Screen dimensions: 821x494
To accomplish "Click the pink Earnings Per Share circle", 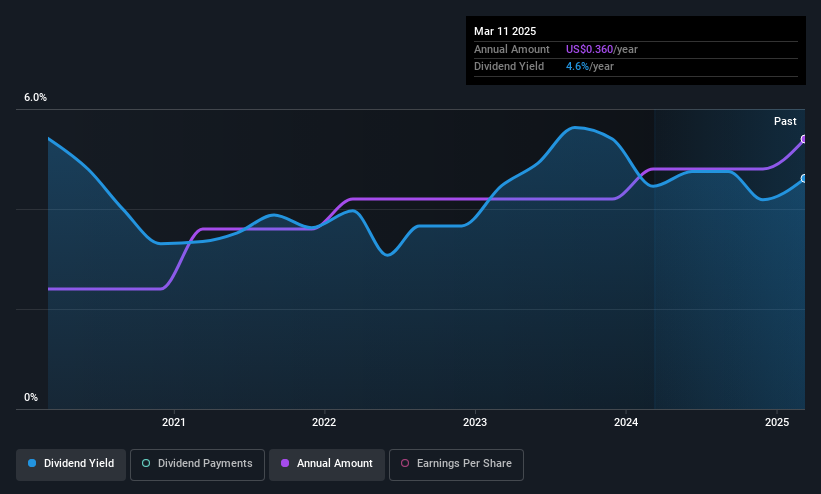I will click(x=405, y=464).
